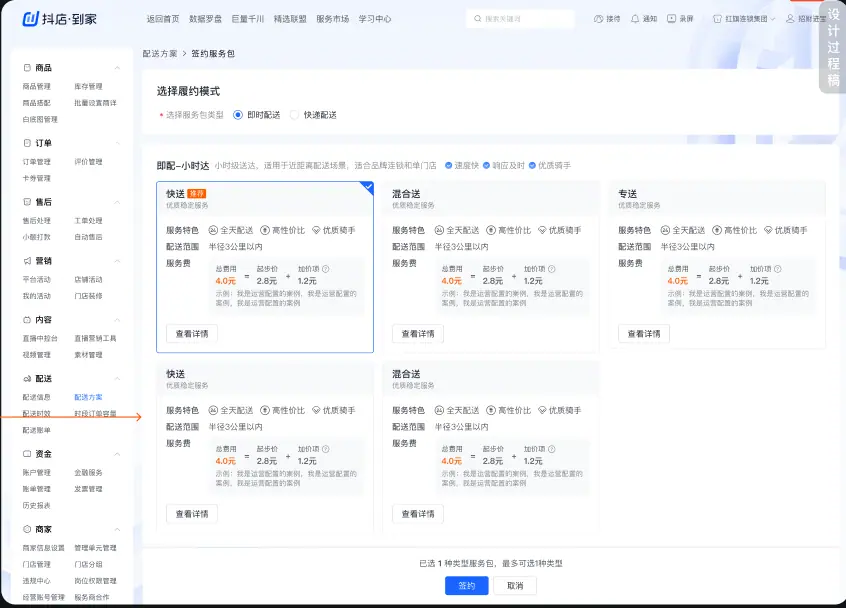Click the 售后 section icon in sidebar
The height and width of the screenshot is (608, 846).
coord(27,202)
